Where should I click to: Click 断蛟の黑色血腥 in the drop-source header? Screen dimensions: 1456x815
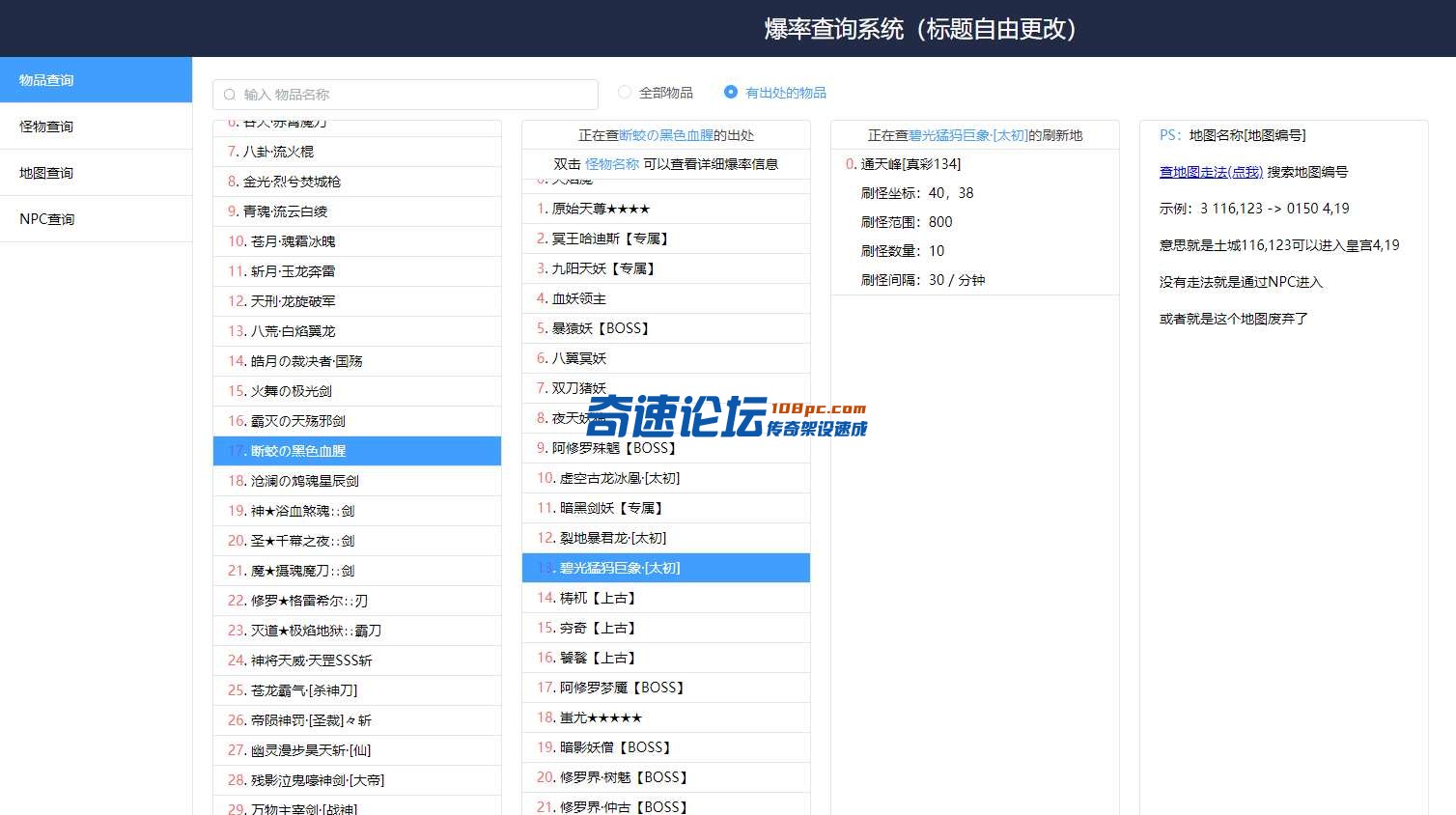[666, 135]
